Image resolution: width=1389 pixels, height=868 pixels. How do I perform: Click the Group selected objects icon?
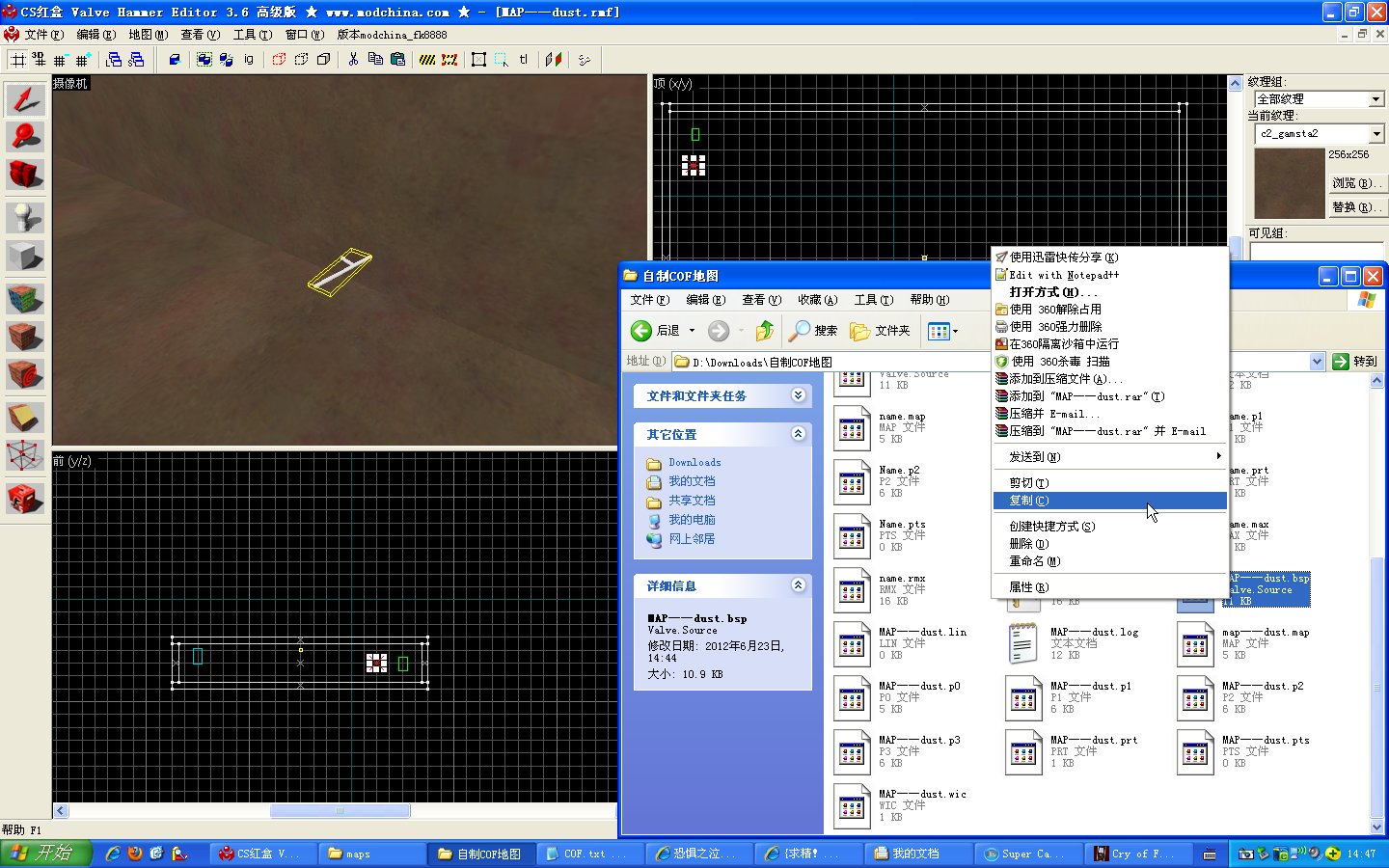click(x=204, y=60)
